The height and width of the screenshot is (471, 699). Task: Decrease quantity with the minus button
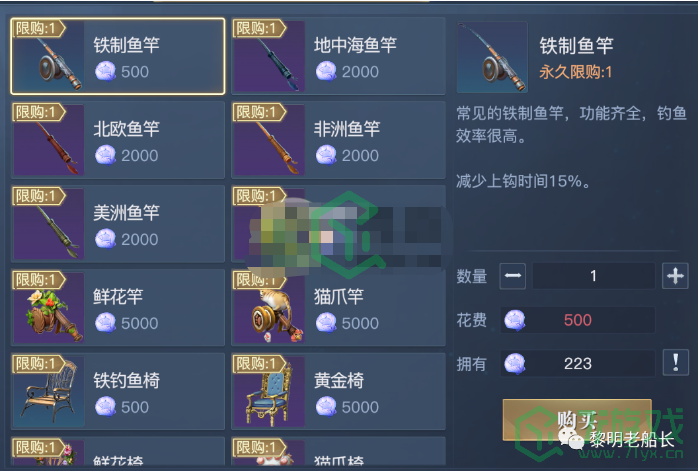(x=513, y=276)
